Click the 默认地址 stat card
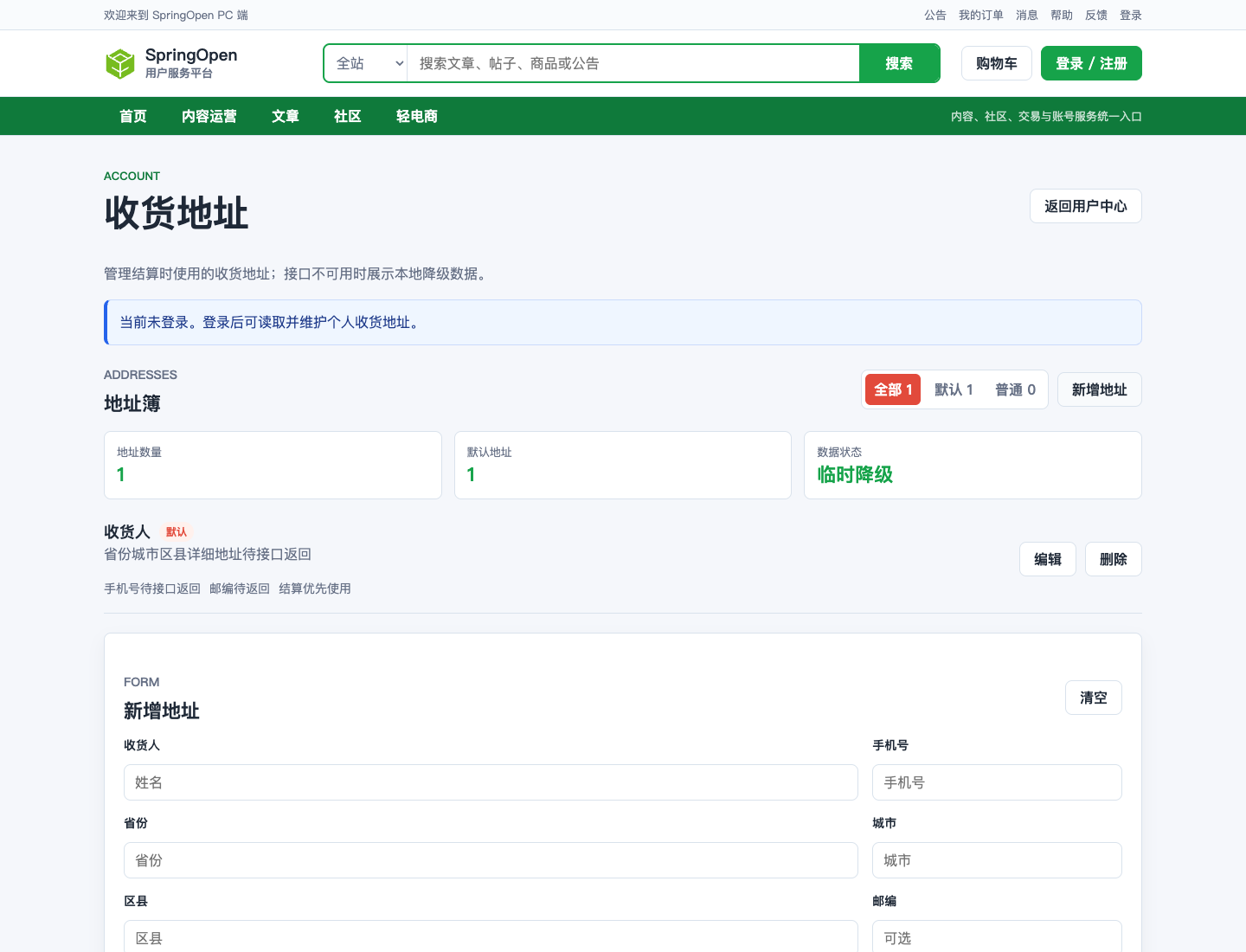This screenshot has height=952, width=1246. click(623, 465)
